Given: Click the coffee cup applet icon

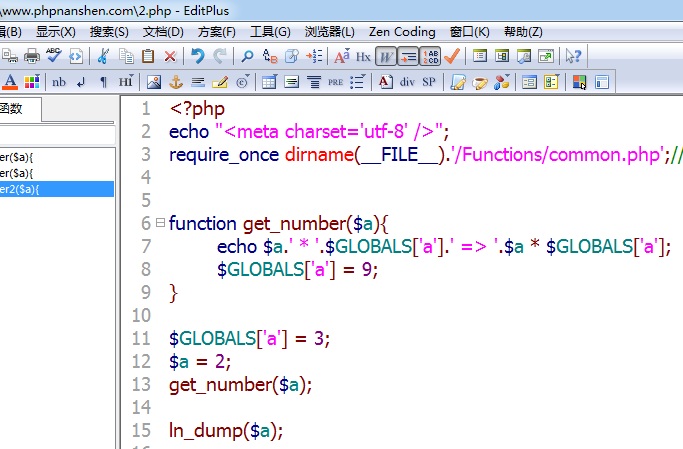Looking at the screenshot, I should pos(480,82).
